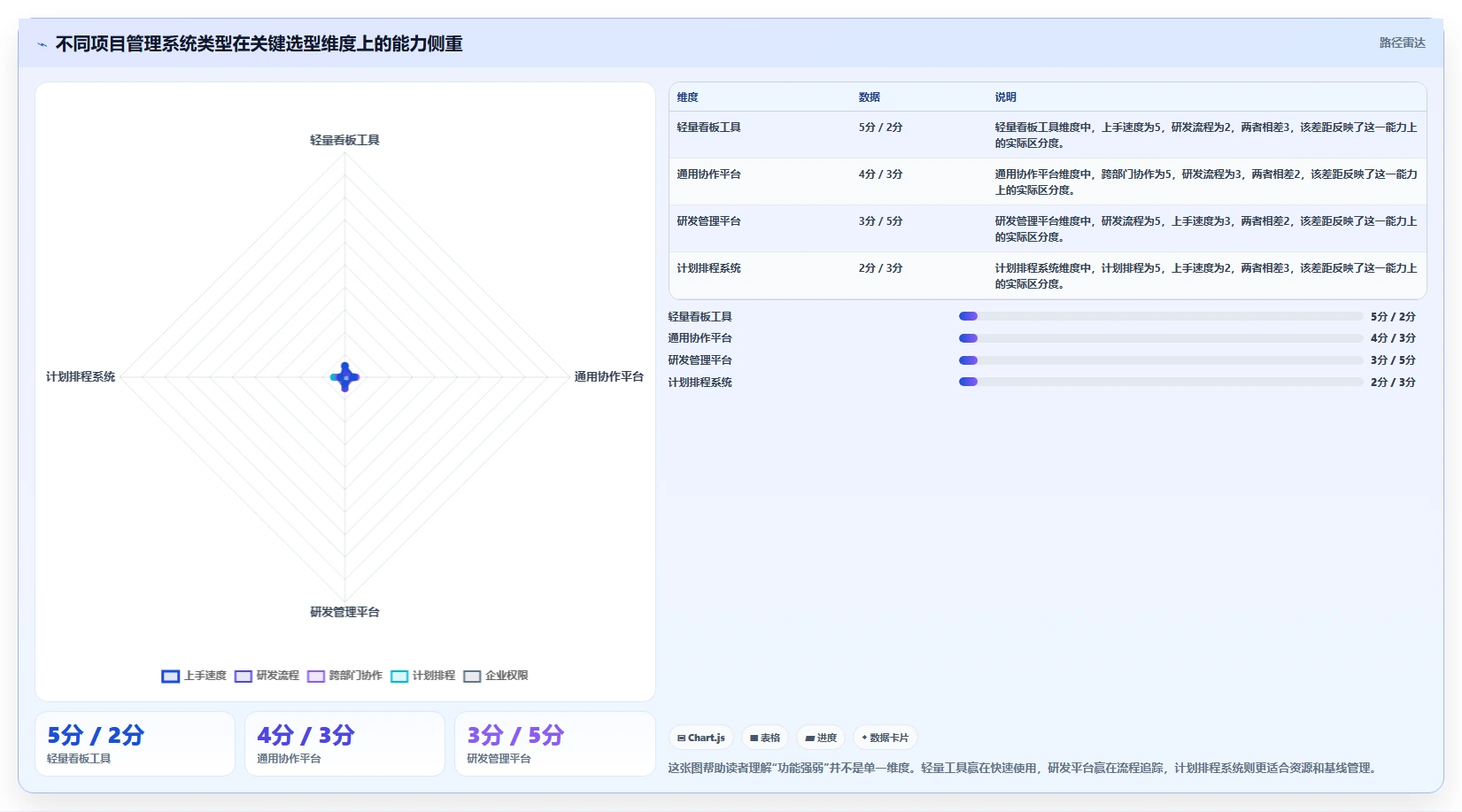Open the 4分 / 3分 通用协作平台 card
1462x812 pixels.
[344, 744]
